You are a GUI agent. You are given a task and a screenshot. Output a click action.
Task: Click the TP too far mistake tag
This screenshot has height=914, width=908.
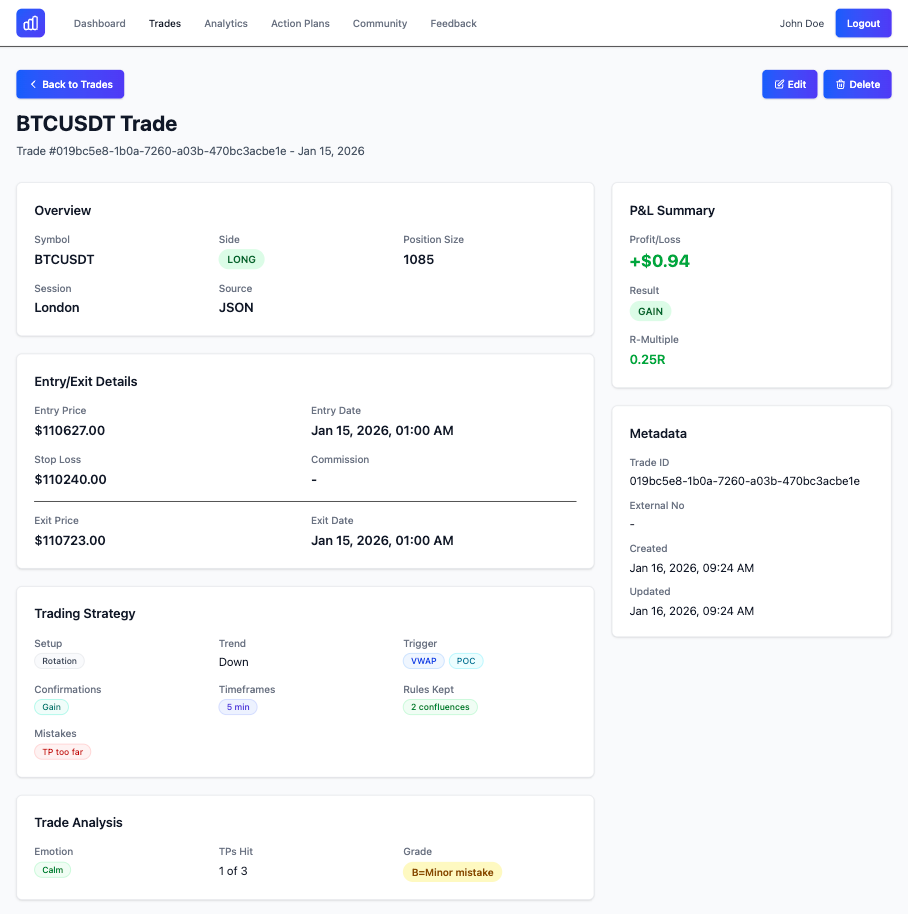click(x=63, y=752)
